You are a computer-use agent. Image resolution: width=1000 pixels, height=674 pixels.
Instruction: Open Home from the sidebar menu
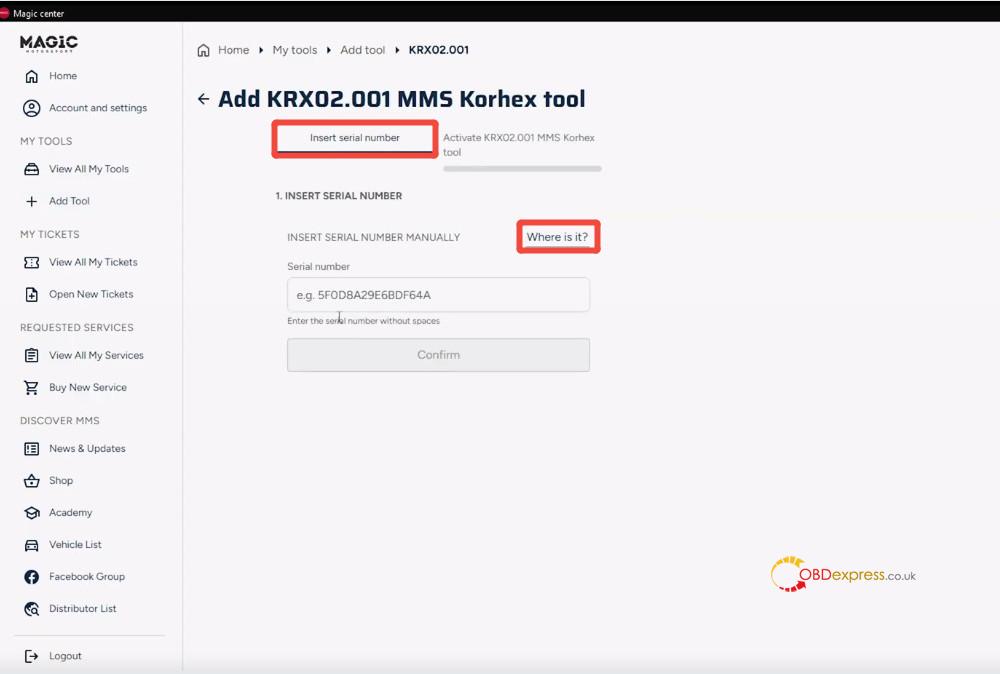(x=63, y=76)
